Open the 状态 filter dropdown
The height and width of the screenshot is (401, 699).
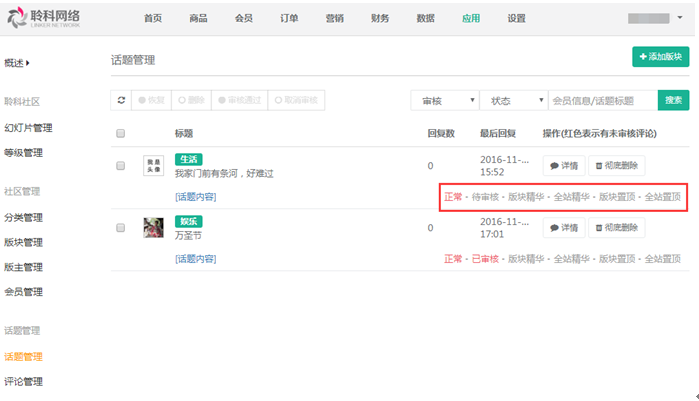[x=512, y=100]
